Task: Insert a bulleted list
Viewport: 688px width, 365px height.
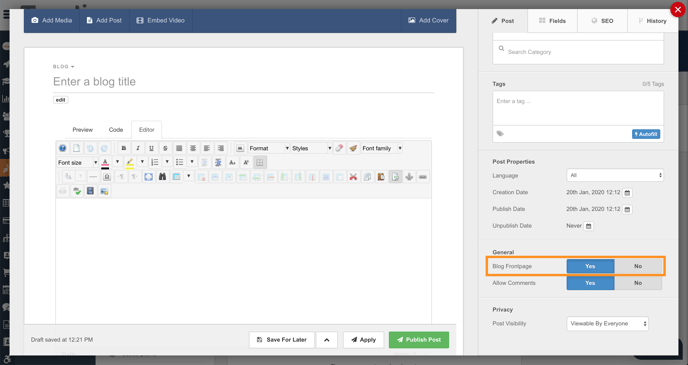Action: click(179, 163)
